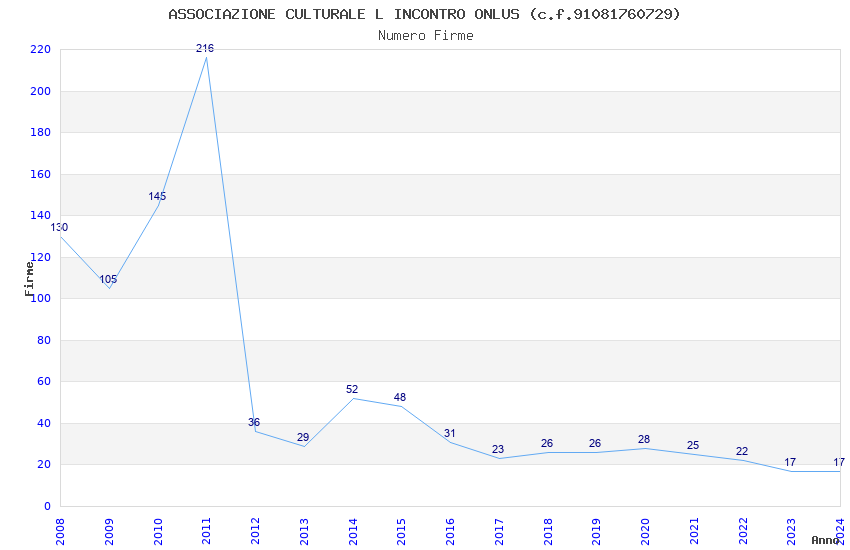Click the x-axis year label 2014

[x=353, y=532]
